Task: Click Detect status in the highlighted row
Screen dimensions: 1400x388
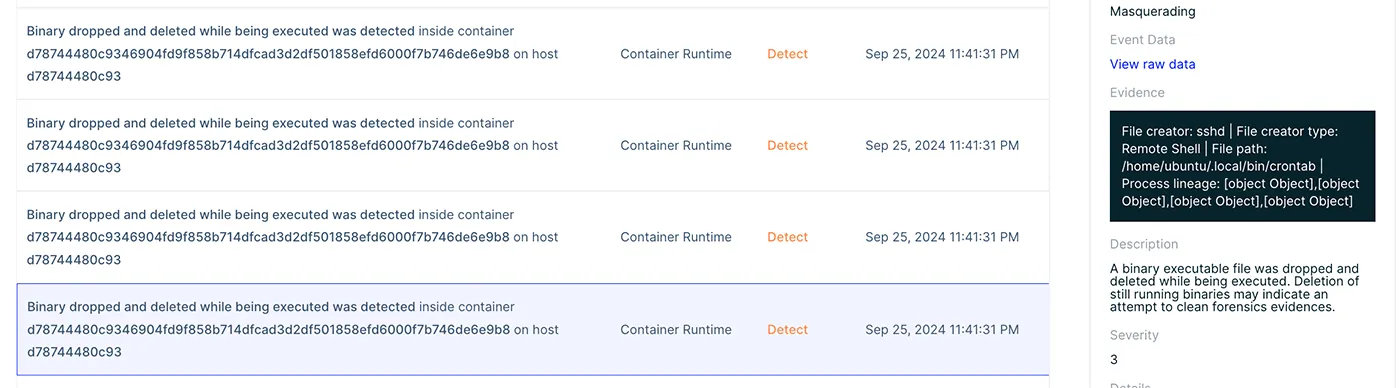Action: [x=787, y=329]
